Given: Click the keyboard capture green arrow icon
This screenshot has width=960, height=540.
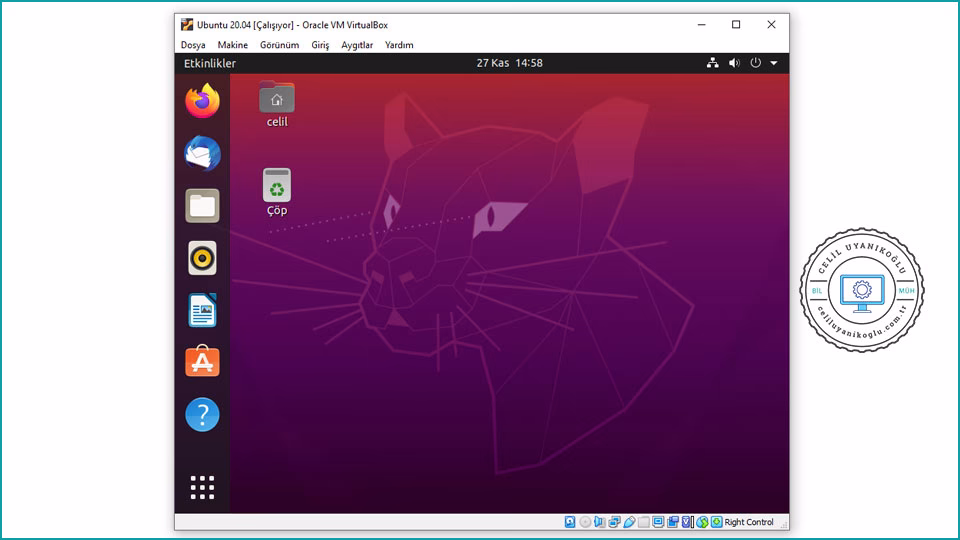Looking at the screenshot, I should 716,522.
